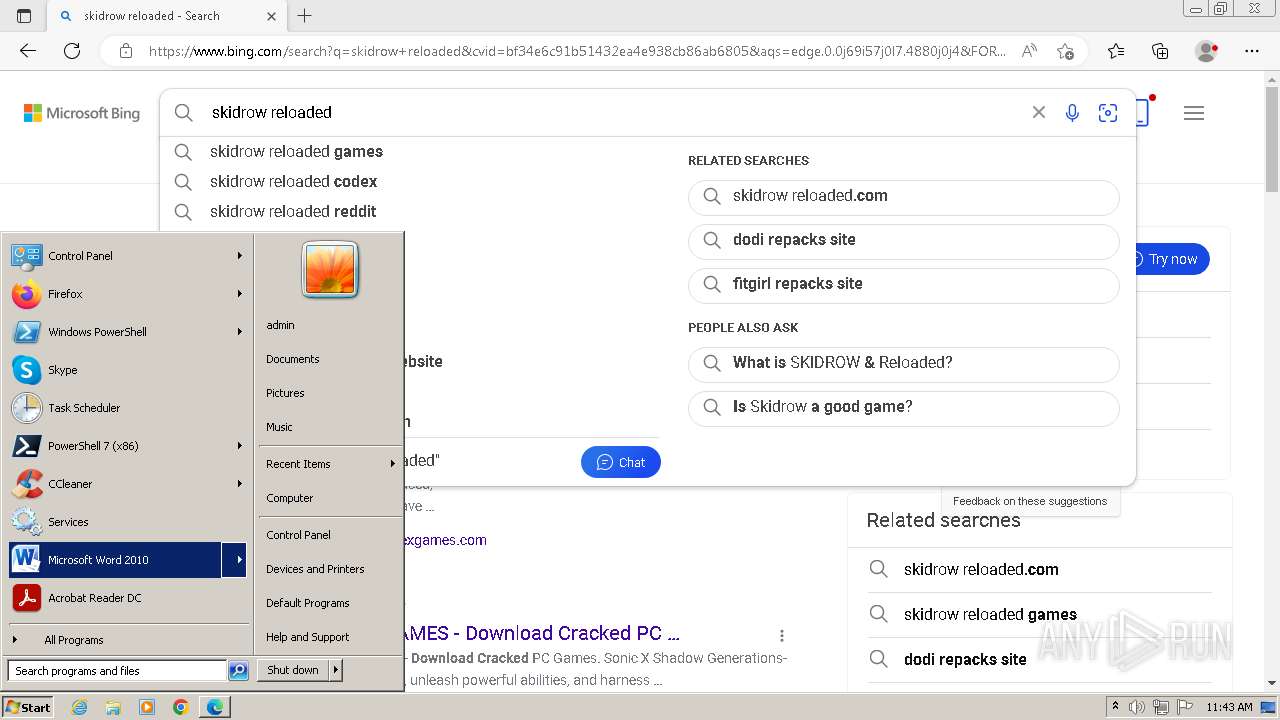Expand All Programs list
Viewport: 1280px width, 720px height.
128,640
